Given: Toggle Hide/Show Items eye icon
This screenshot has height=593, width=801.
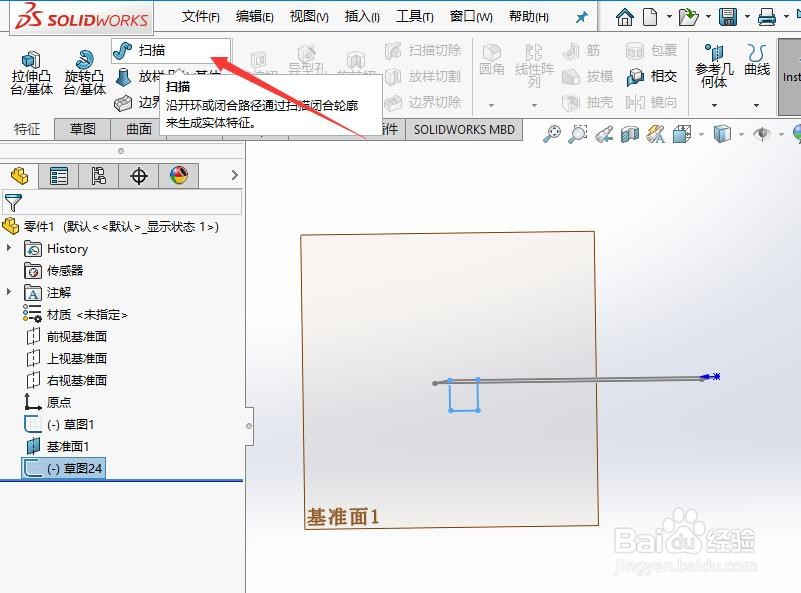Looking at the screenshot, I should (762, 134).
